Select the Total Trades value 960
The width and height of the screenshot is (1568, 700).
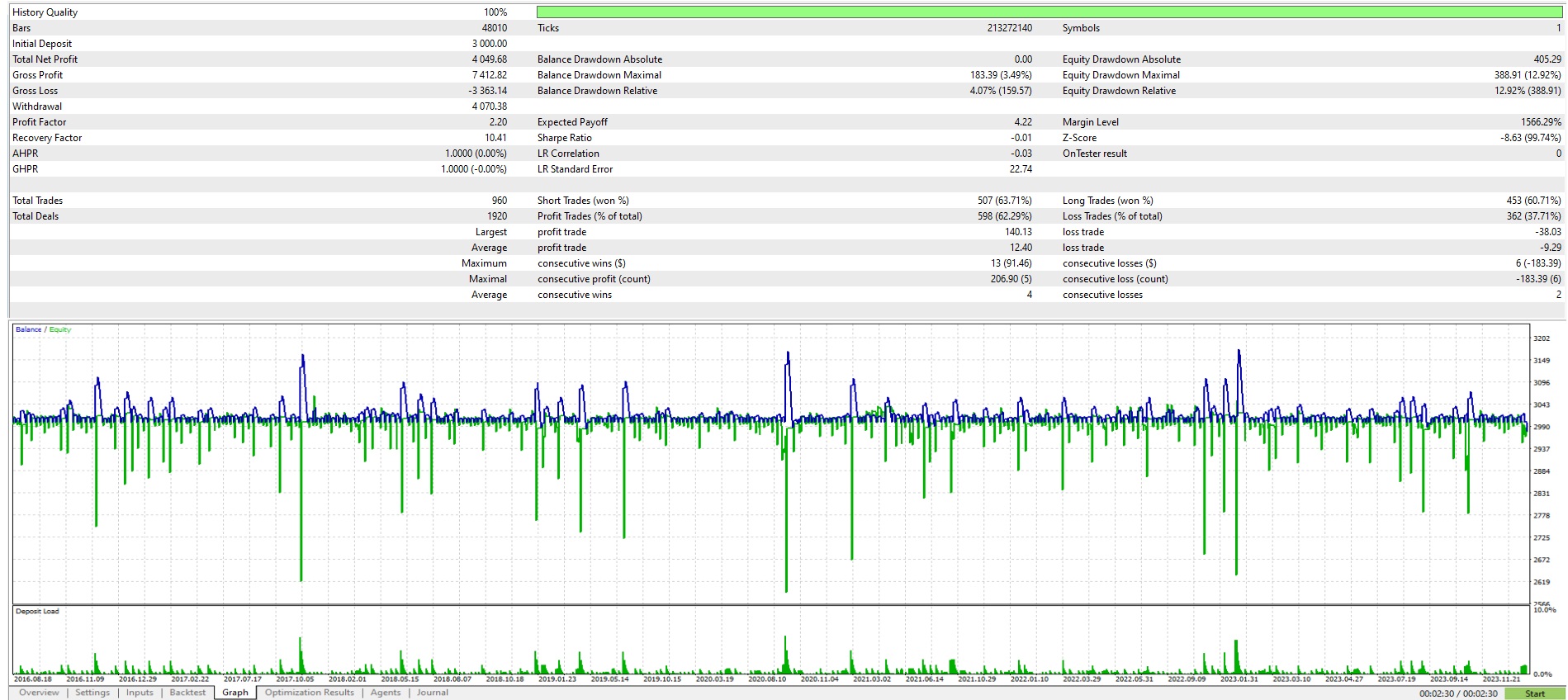[x=500, y=201]
